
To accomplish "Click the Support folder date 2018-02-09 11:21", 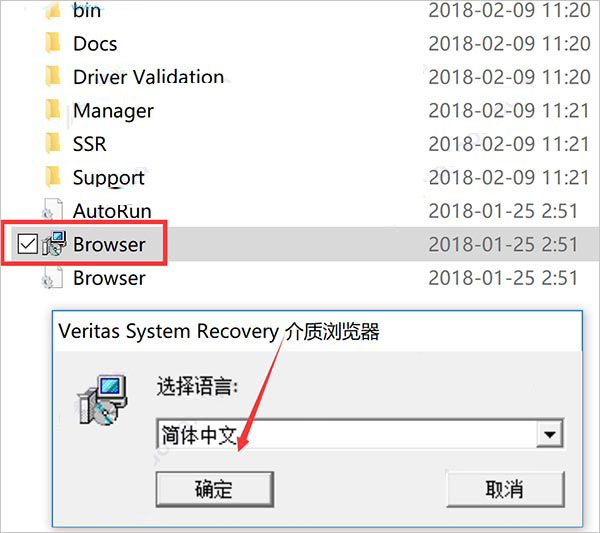I will point(509,178).
